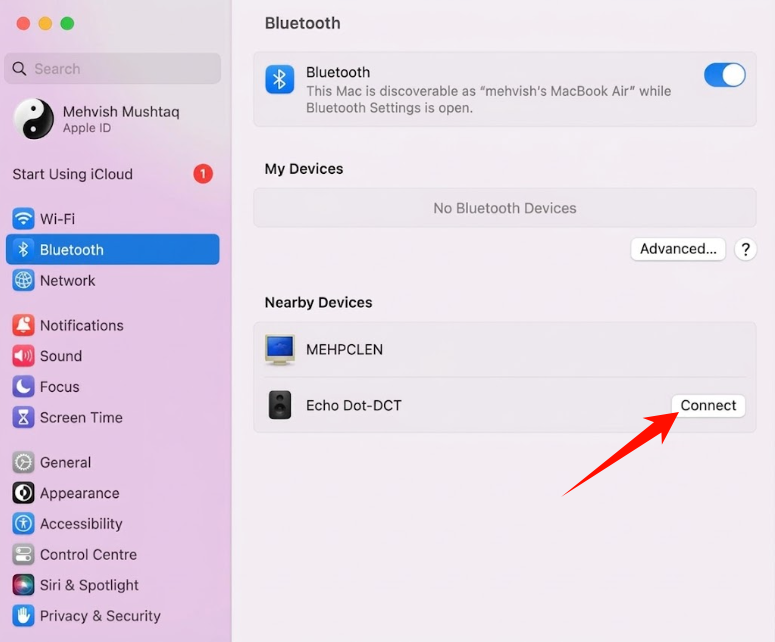The height and width of the screenshot is (642, 775).
Task: Click the Bluetooth sidebar icon
Action: coord(23,249)
